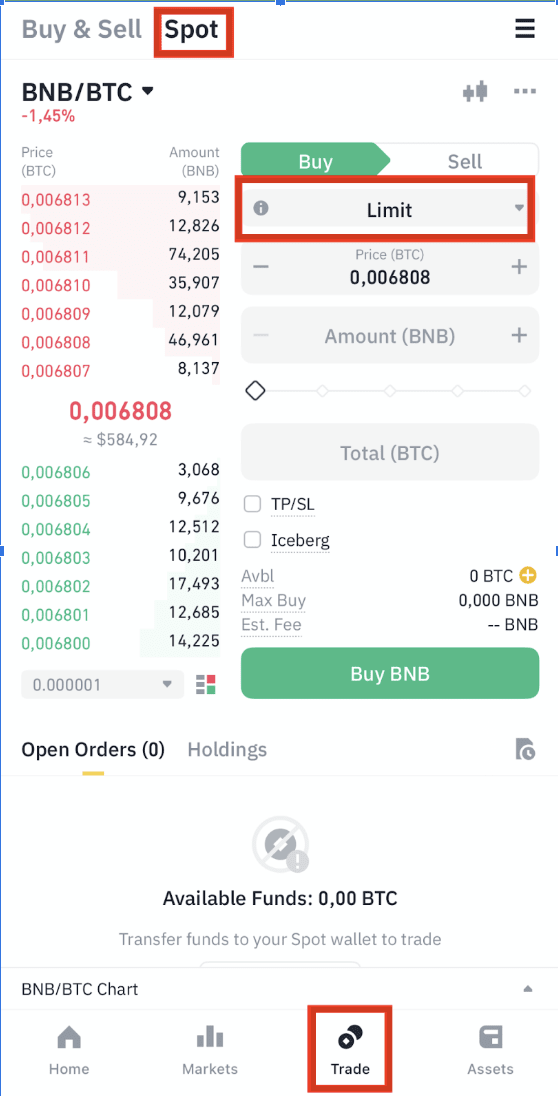Screen dimensions: 558x1096
Task: Switch to the Holdings tab
Action: 227,750
